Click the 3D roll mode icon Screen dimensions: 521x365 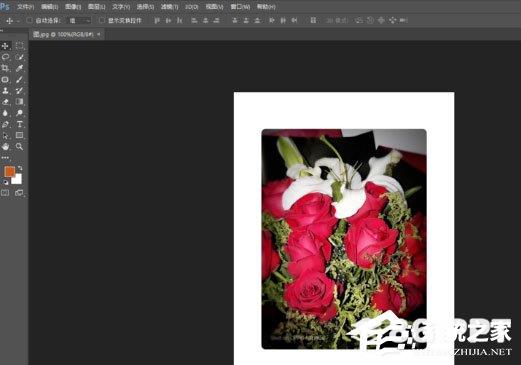(370, 21)
